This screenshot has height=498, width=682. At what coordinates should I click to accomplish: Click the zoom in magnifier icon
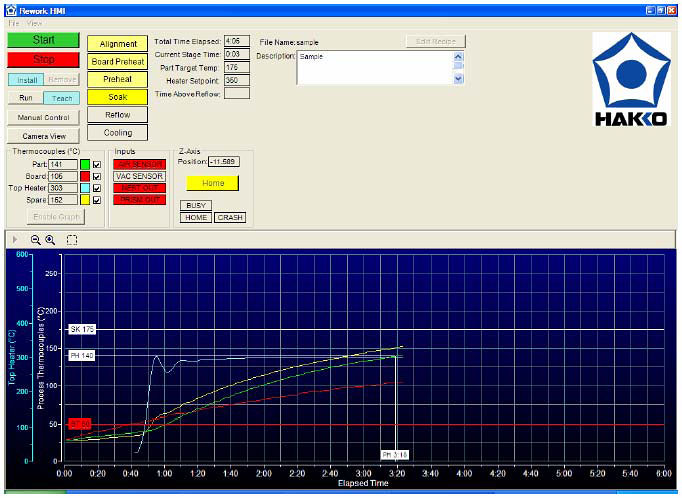(x=50, y=240)
